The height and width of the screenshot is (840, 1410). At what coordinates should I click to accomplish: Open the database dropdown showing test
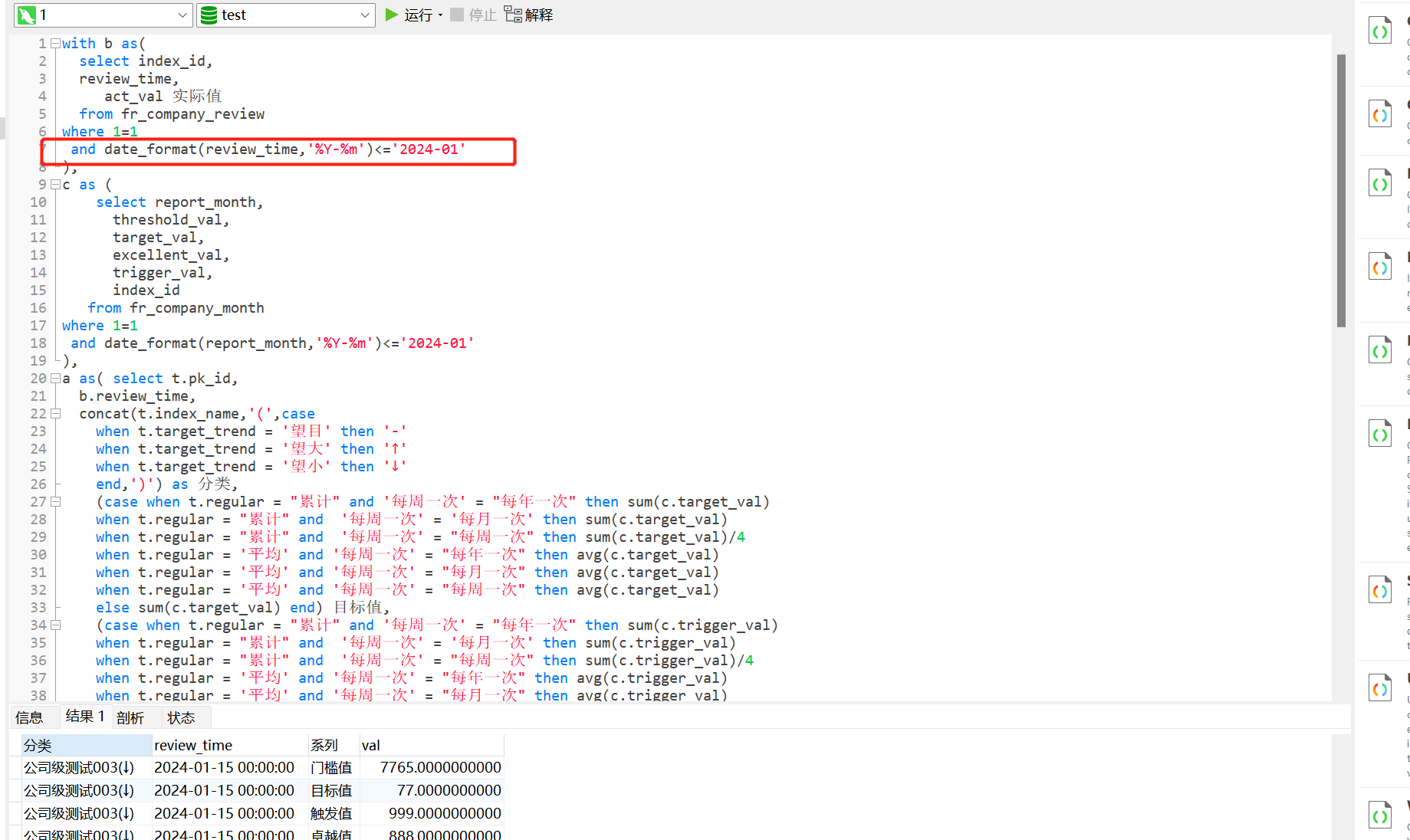point(285,15)
